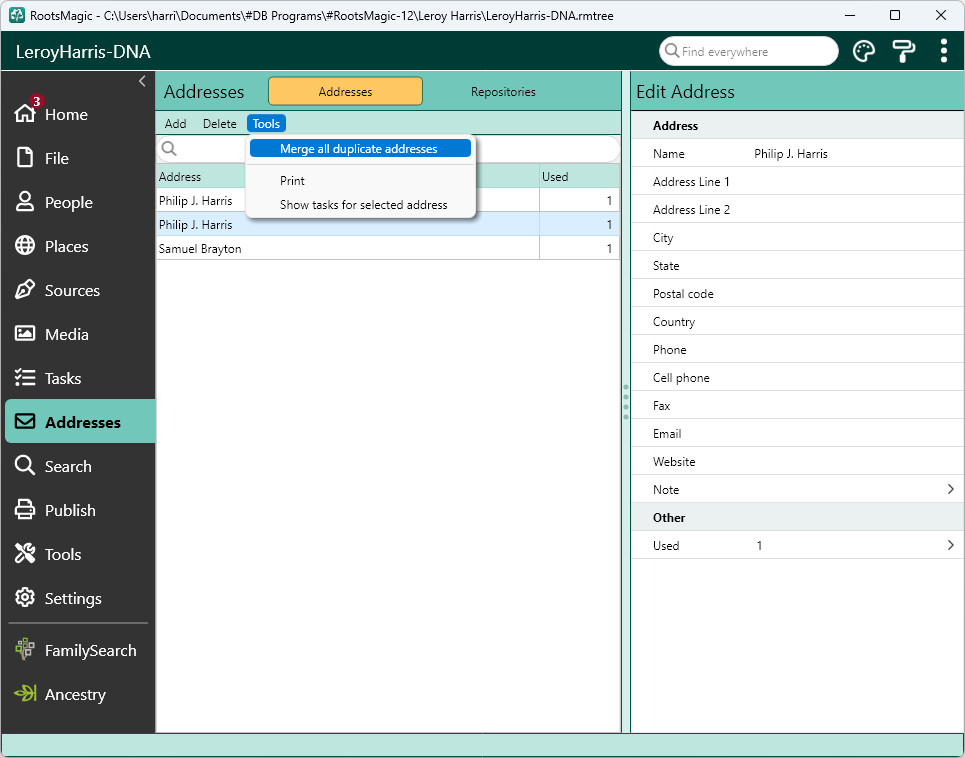Expand the Used row arrow
Screen dimensions: 965x758
point(950,545)
